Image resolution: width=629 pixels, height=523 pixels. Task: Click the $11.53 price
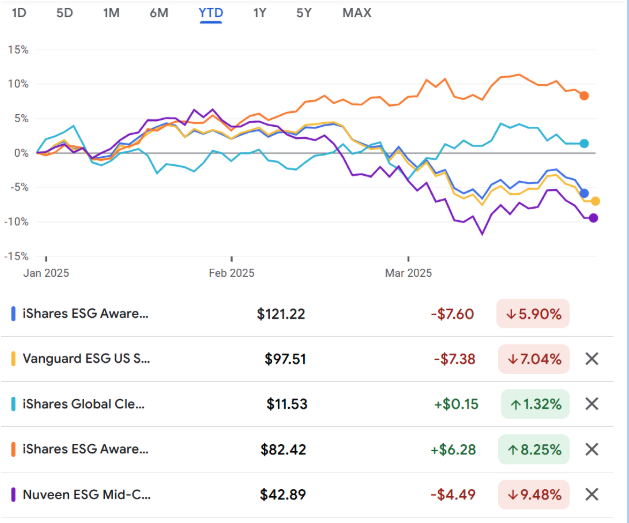point(287,404)
